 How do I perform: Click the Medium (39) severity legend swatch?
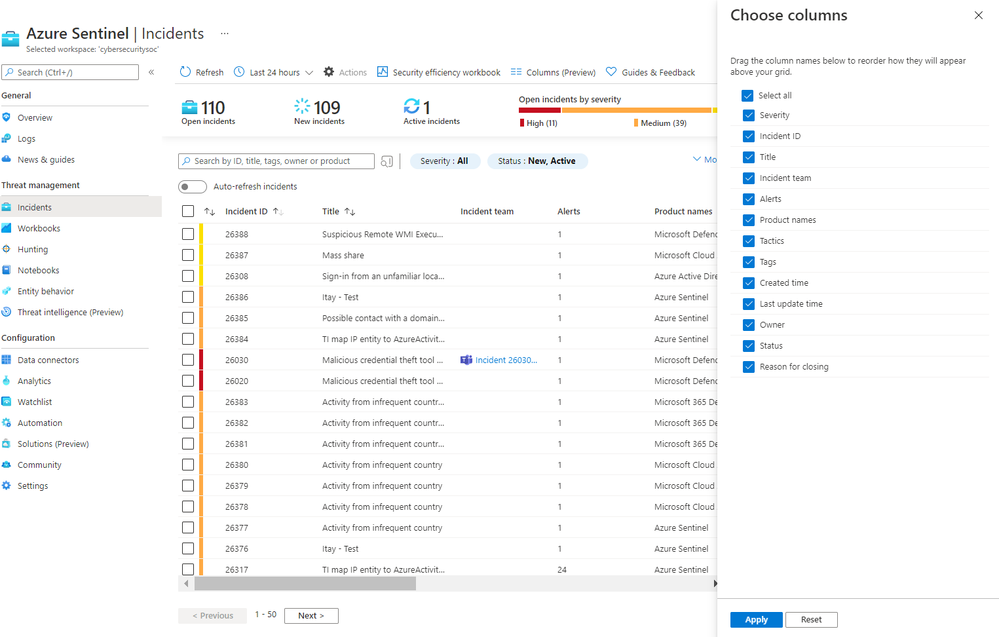pos(636,123)
